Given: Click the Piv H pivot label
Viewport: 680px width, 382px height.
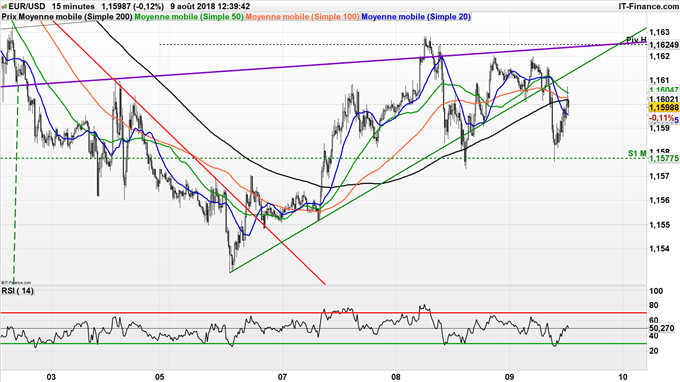Looking at the screenshot, I should (636, 40).
